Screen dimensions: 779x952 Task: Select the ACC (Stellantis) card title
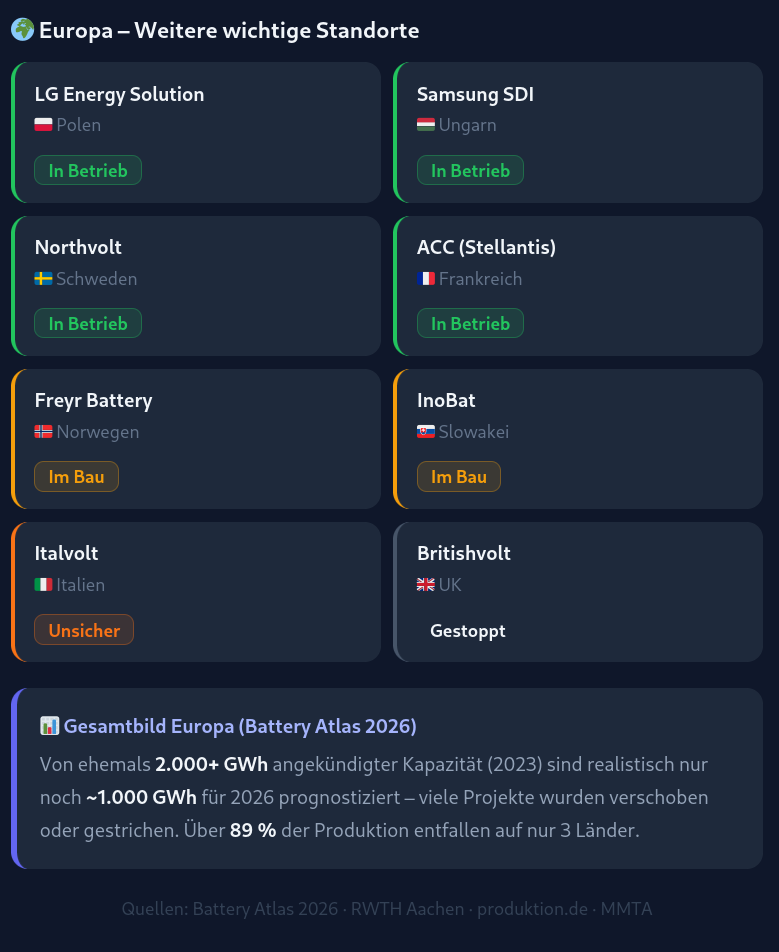[x=486, y=247]
